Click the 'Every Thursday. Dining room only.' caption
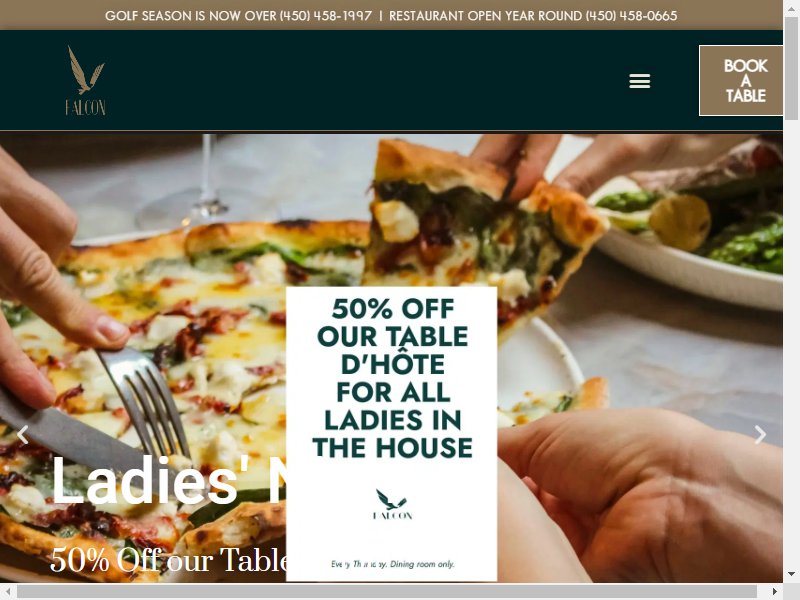 pyautogui.click(x=392, y=564)
